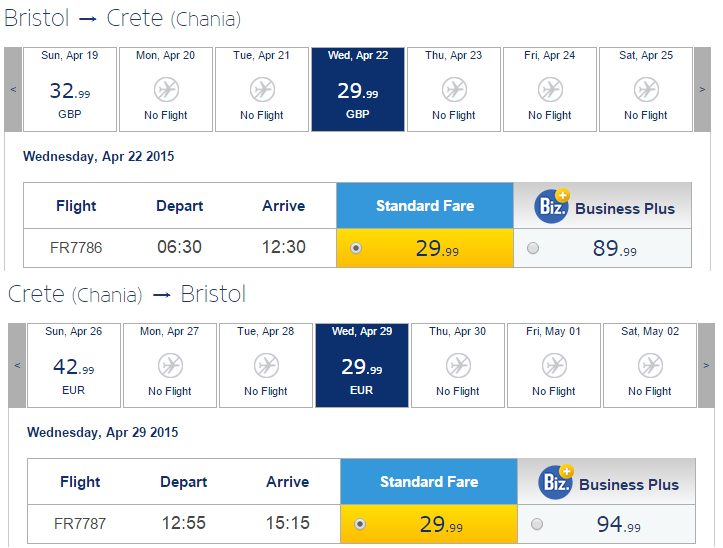Show earlier outbound dates with left arrow

[x=13, y=89]
